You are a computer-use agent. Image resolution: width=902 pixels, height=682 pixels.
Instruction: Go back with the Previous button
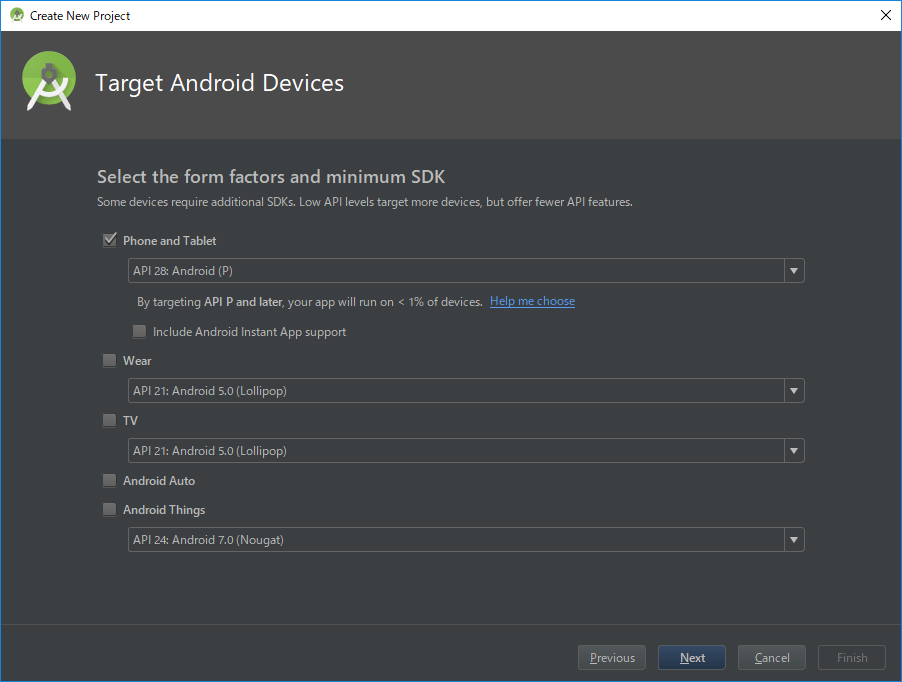point(612,657)
